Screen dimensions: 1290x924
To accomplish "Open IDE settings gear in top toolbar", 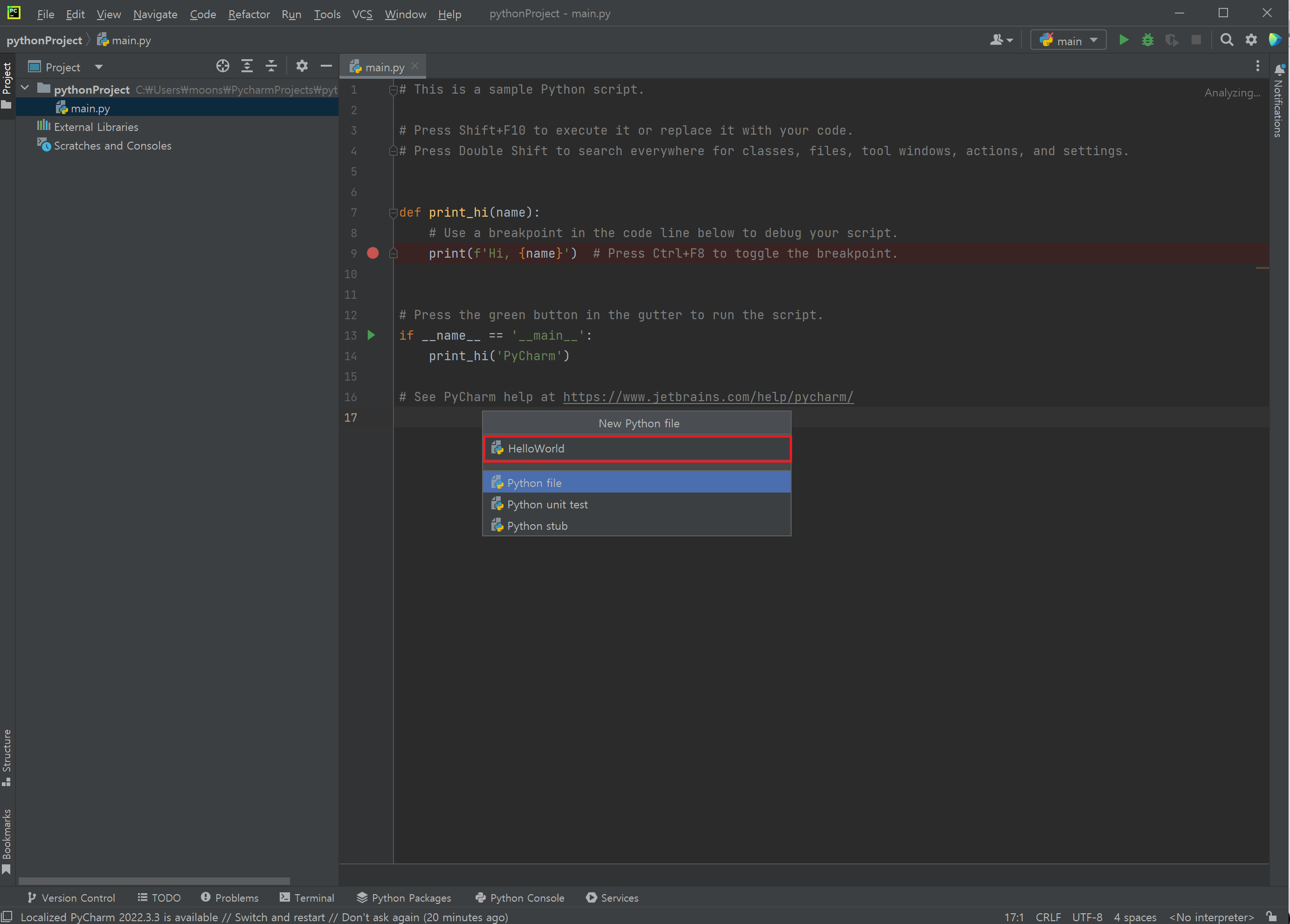I will [1251, 41].
